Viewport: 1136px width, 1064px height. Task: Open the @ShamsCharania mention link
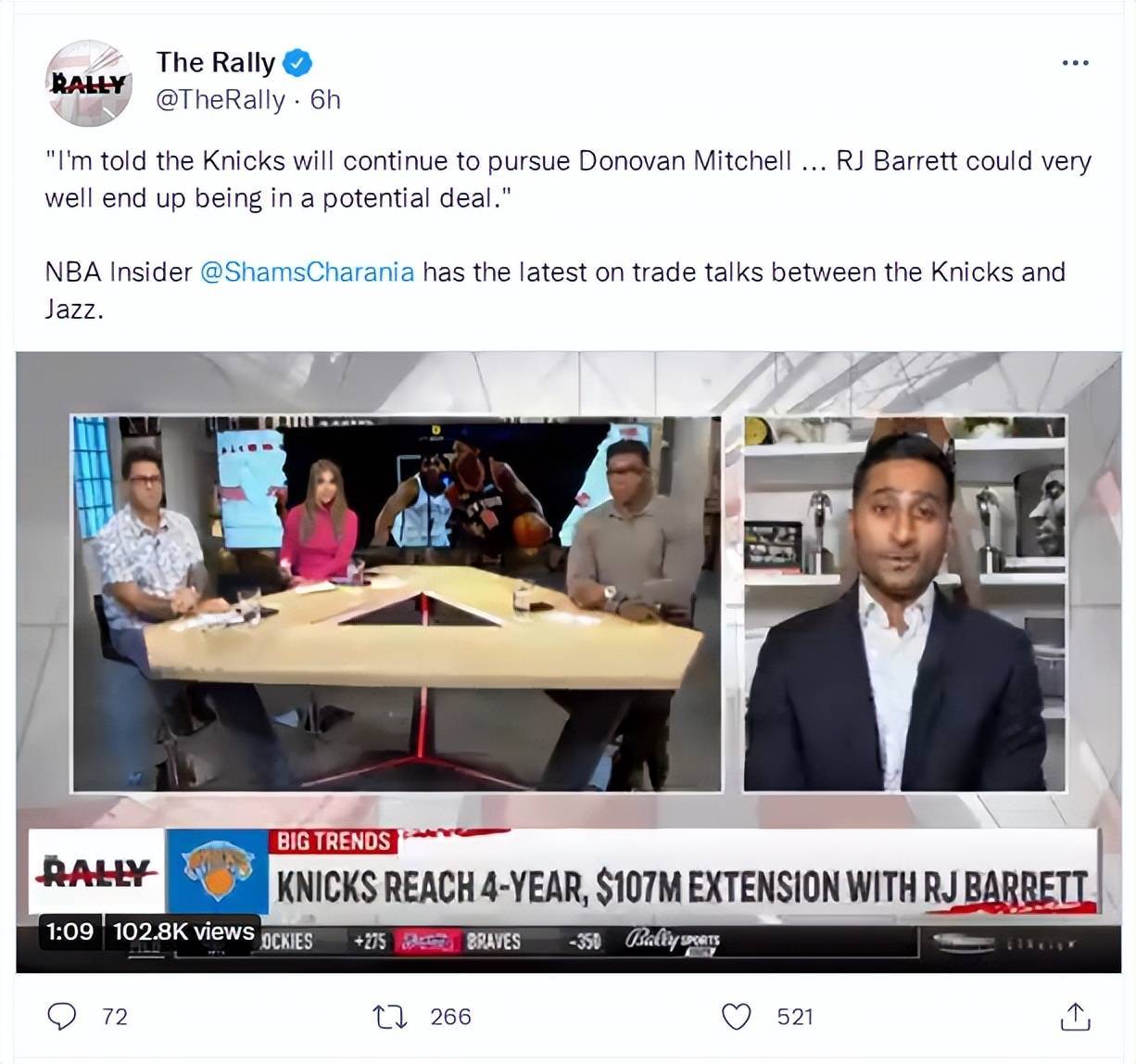point(307,272)
